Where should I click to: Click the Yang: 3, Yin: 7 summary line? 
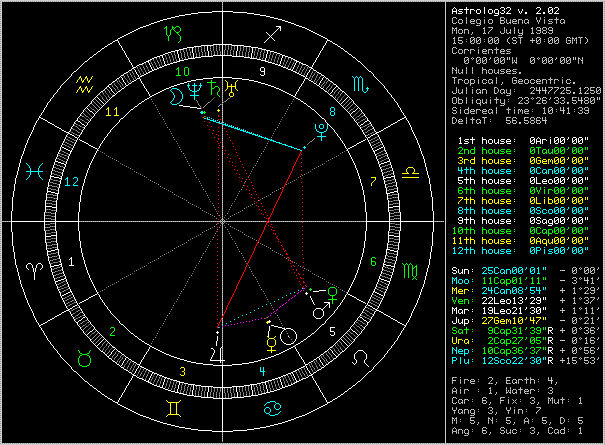pos(496,411)
